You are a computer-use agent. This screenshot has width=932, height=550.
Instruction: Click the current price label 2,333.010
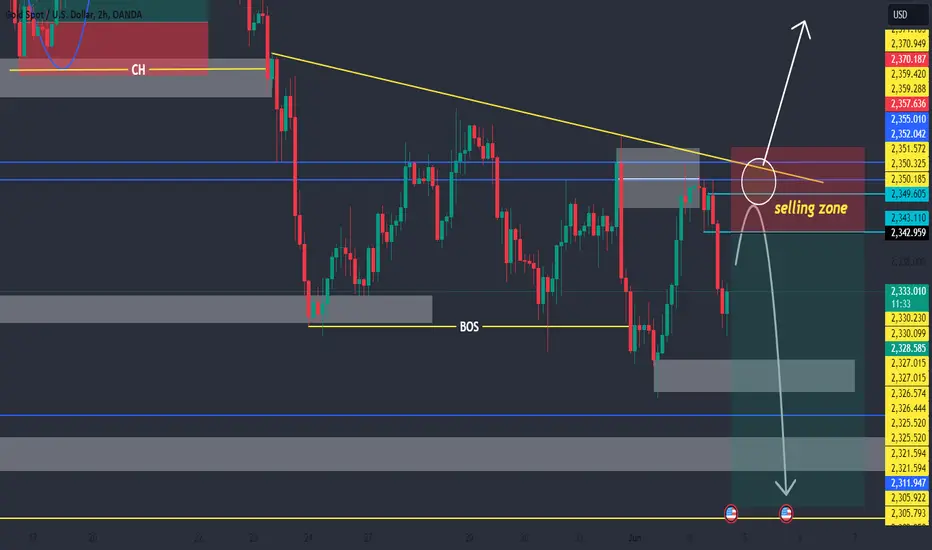[907, 297]
